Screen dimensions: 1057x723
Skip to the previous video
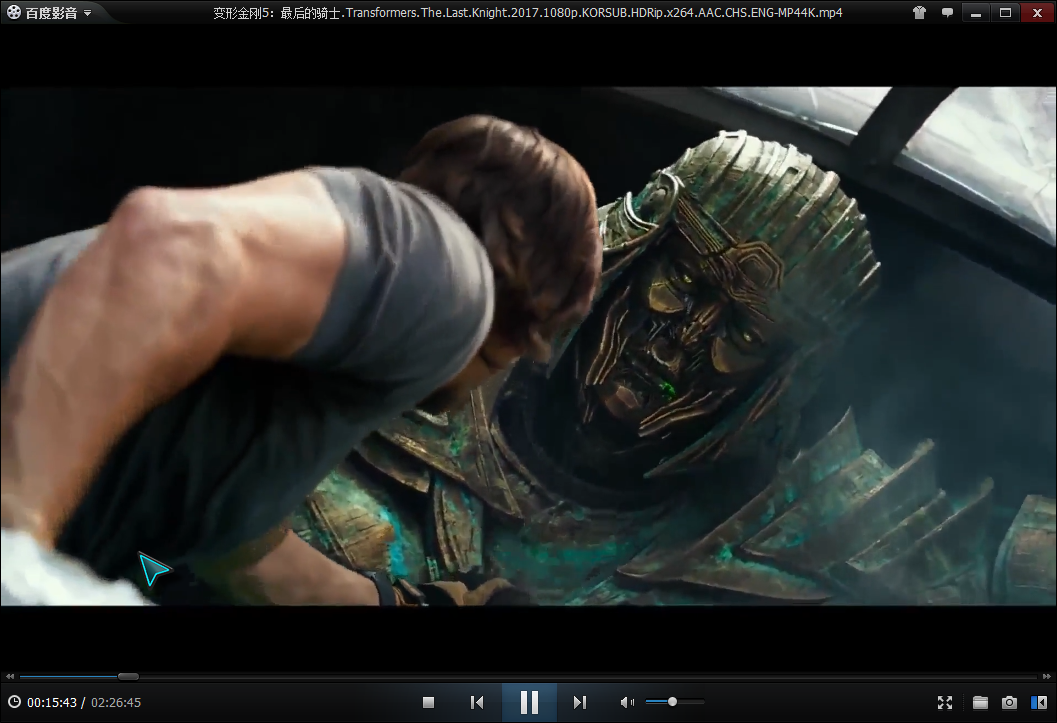click(477, 702)
